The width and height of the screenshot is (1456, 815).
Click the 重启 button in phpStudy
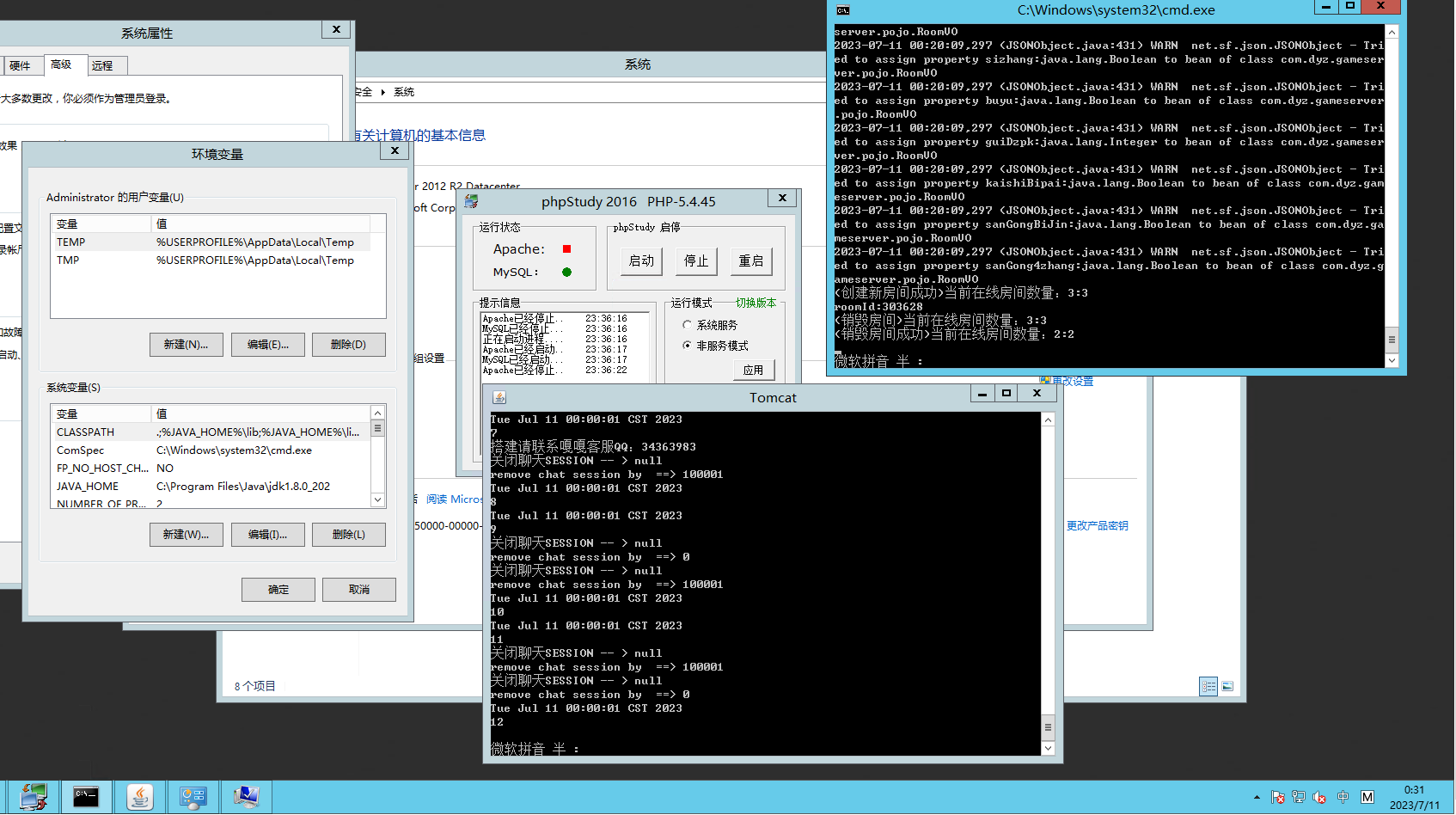tap(750, 261)
